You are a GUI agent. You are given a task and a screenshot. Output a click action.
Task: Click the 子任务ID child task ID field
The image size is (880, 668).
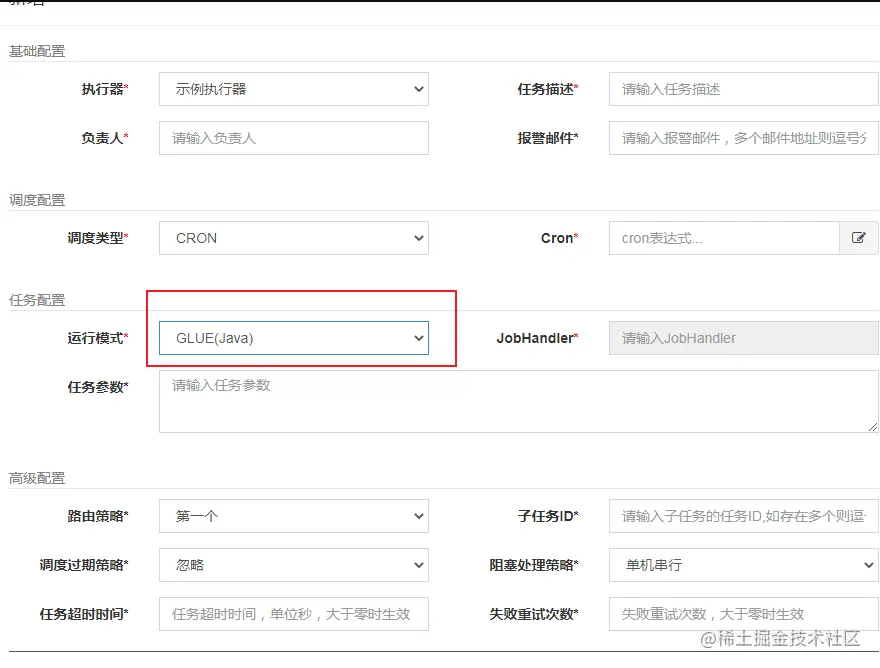click(x=743, y=516)
